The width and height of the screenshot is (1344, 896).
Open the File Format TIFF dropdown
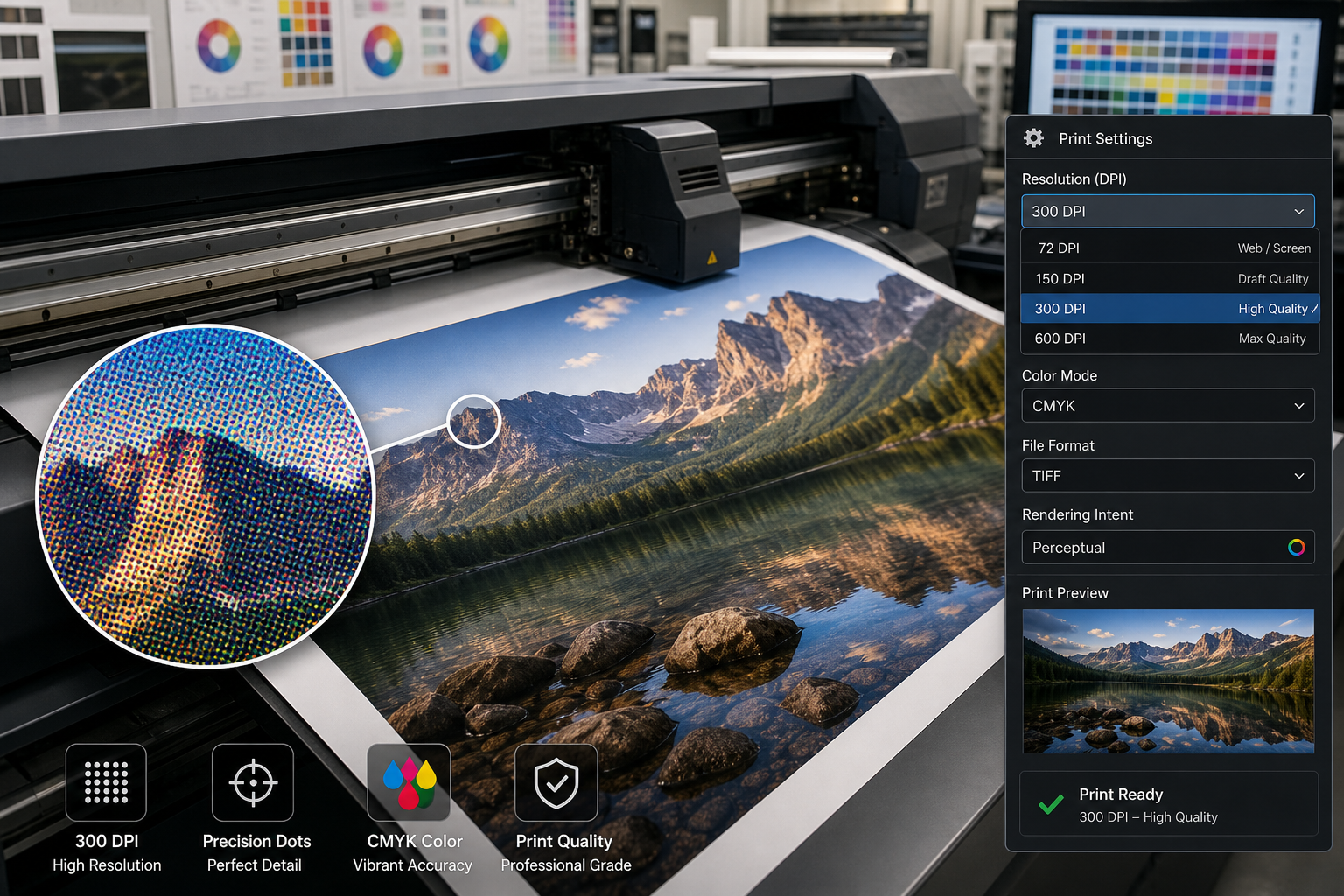point(1167,476)
